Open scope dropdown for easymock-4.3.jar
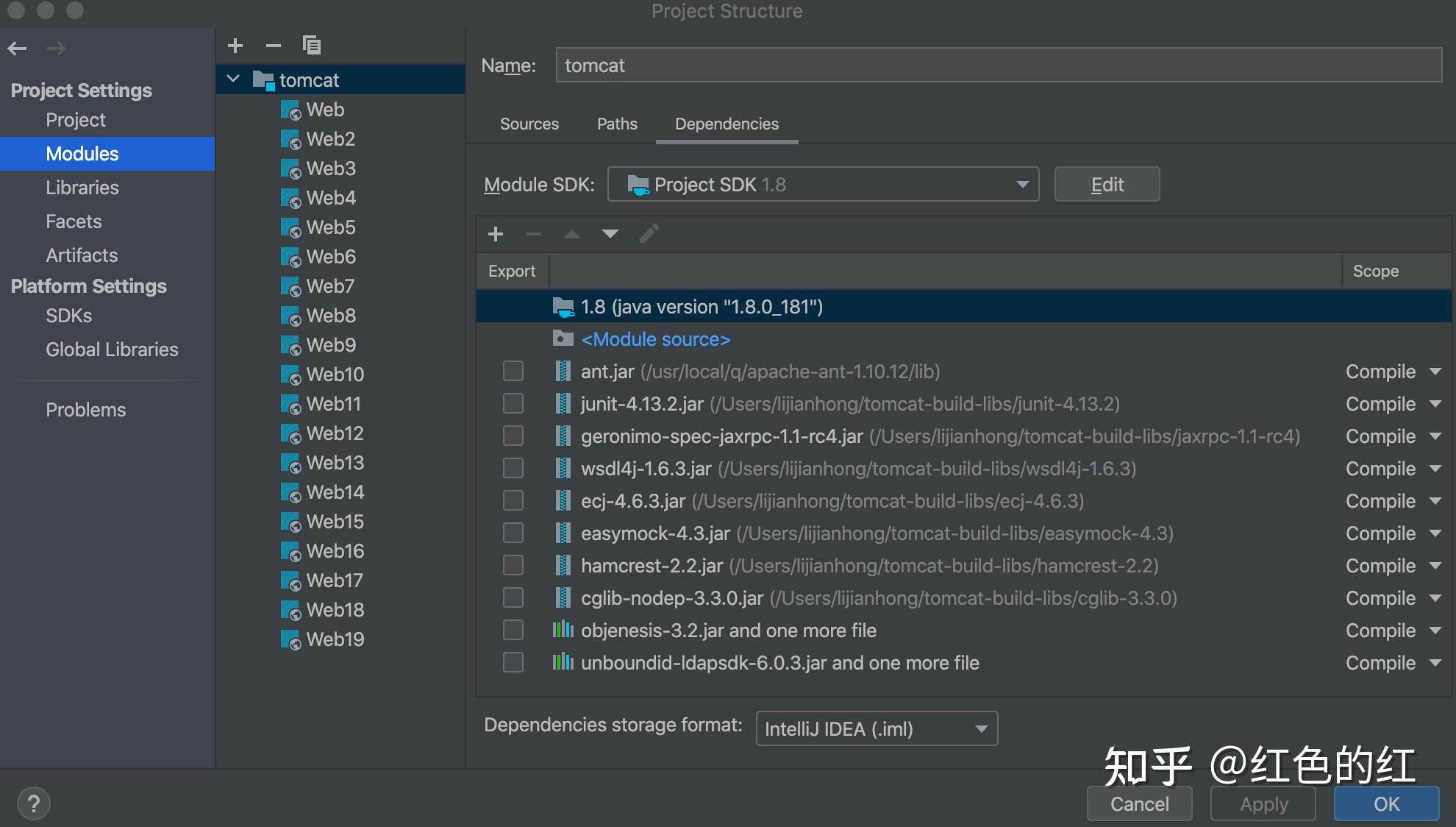 tap(1435, 533)
